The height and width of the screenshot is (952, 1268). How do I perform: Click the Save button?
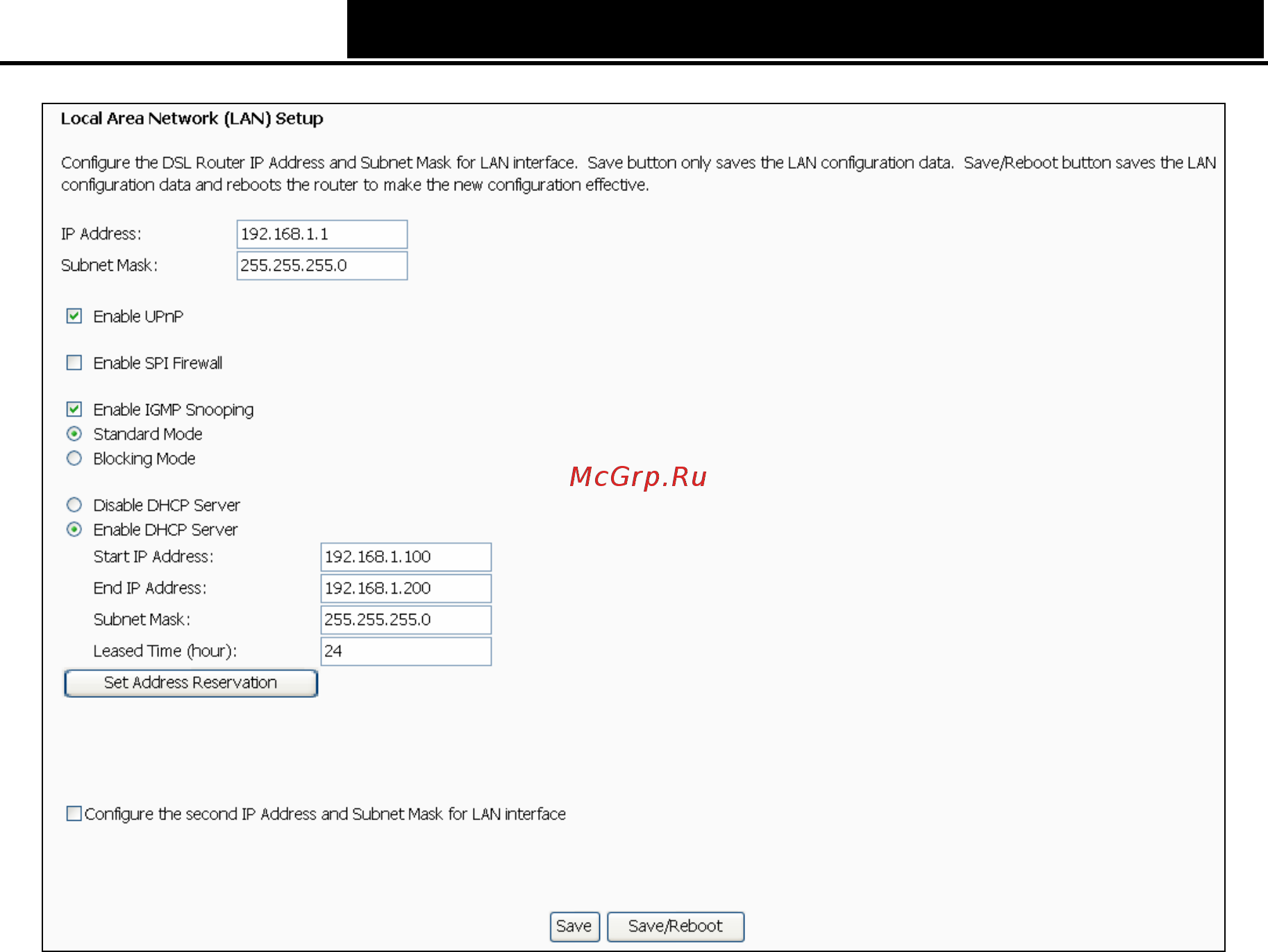(x=574, y=926)
